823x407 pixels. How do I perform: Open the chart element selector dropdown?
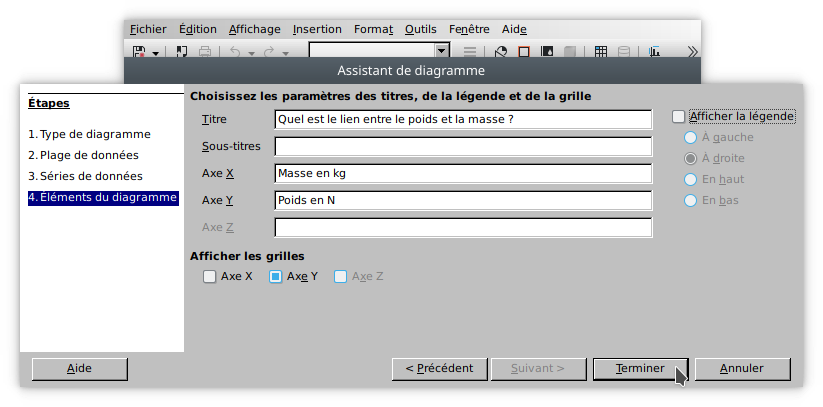pyautogui.click(x=441, y=51)
